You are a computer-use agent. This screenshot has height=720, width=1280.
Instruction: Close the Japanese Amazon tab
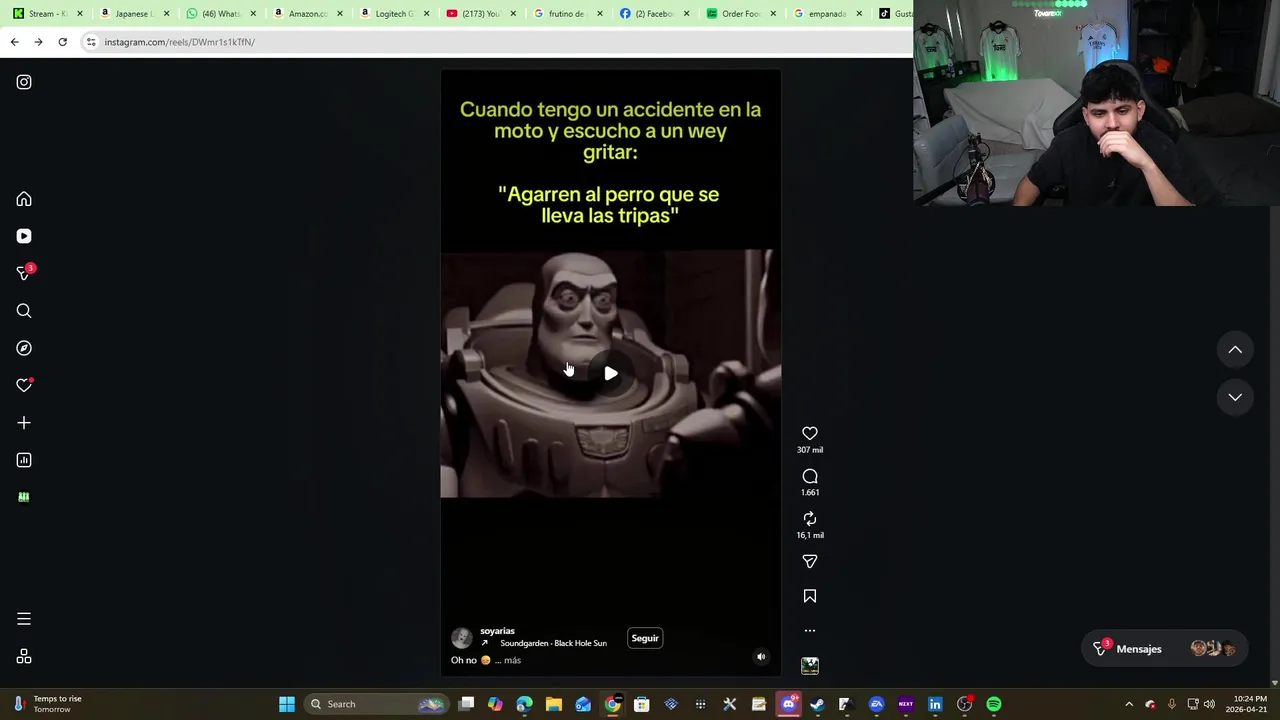(166, 14)
